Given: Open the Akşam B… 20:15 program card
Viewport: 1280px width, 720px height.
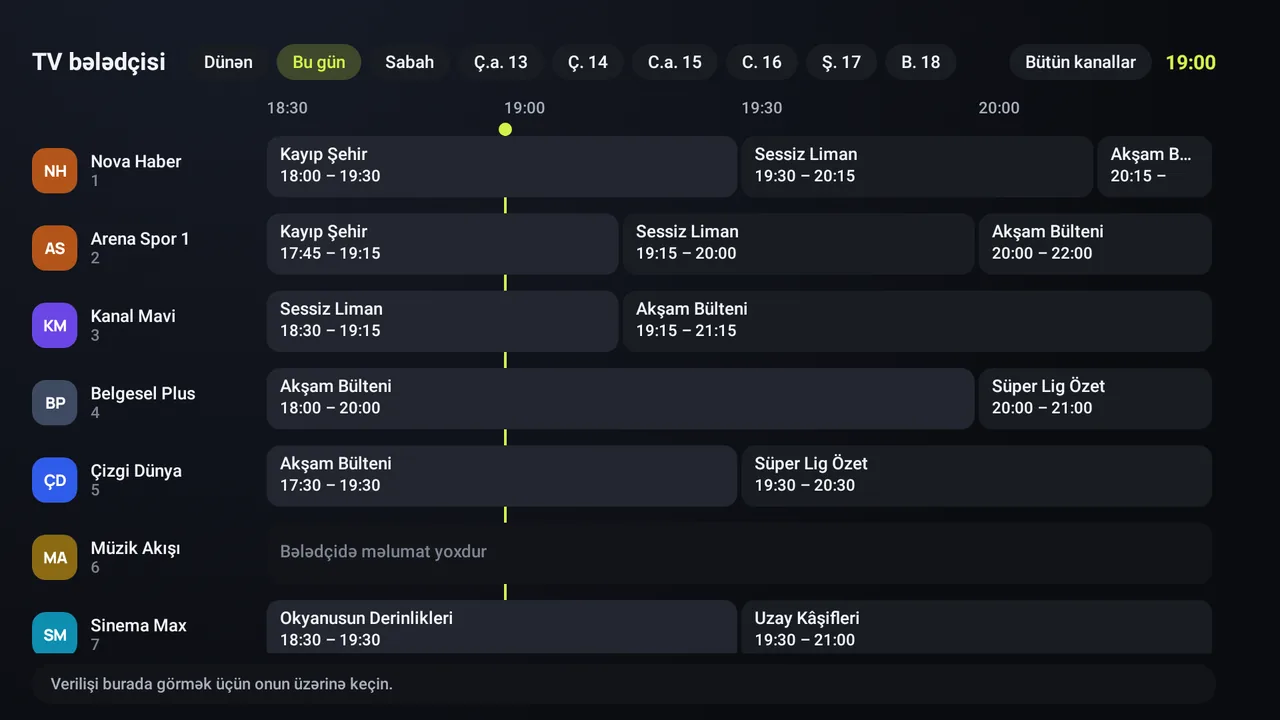Looking at the screenshot, I should point(1154,166).
